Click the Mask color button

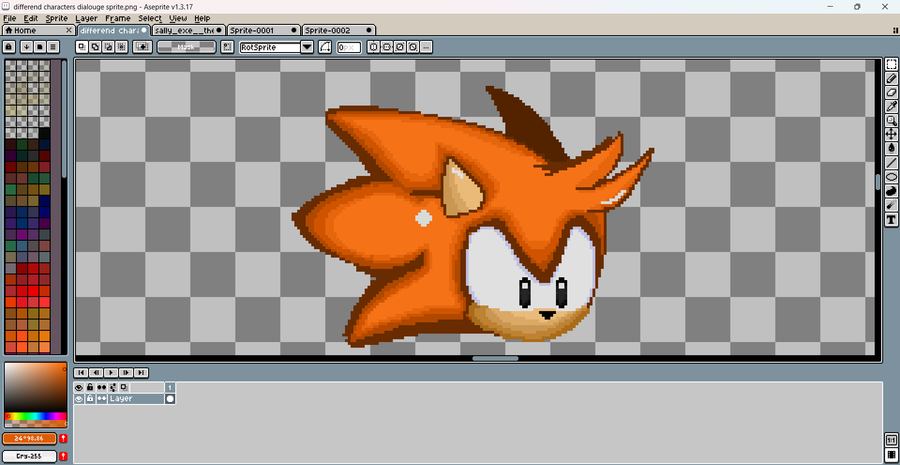pyautogui.click(x=187, y=47)
